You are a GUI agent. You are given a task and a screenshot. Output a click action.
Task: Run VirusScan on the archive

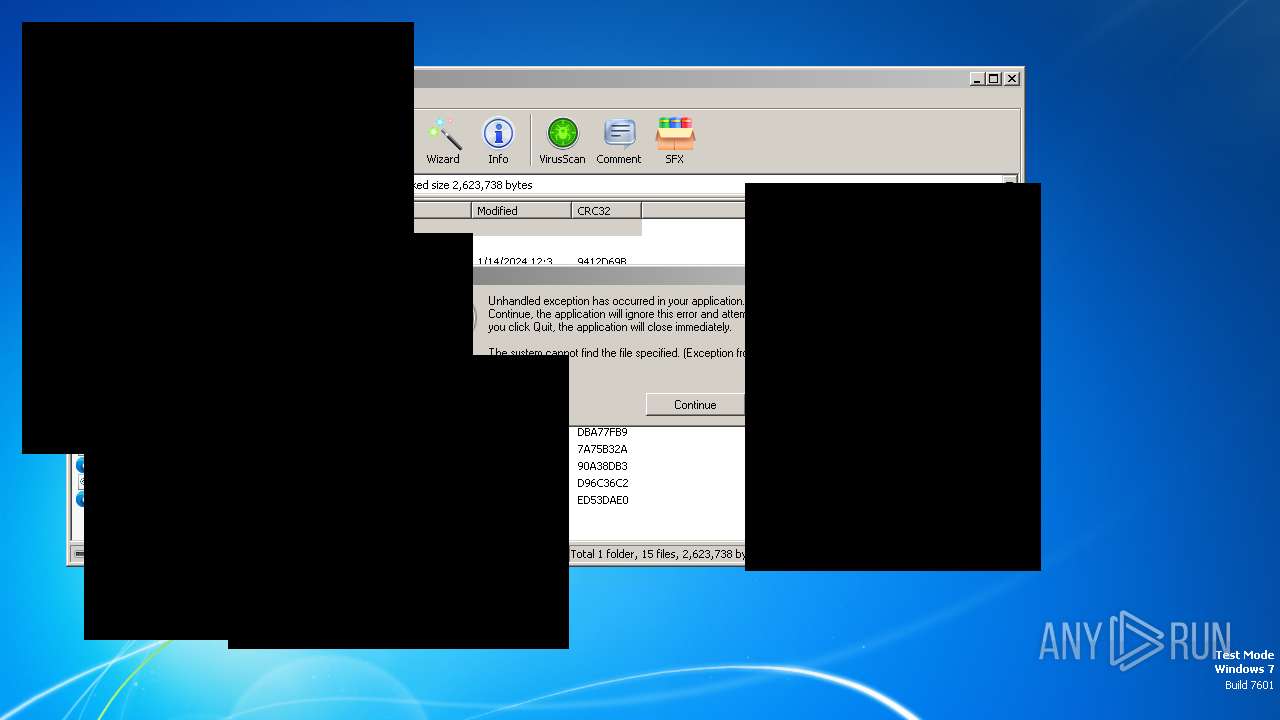point(562,141)
